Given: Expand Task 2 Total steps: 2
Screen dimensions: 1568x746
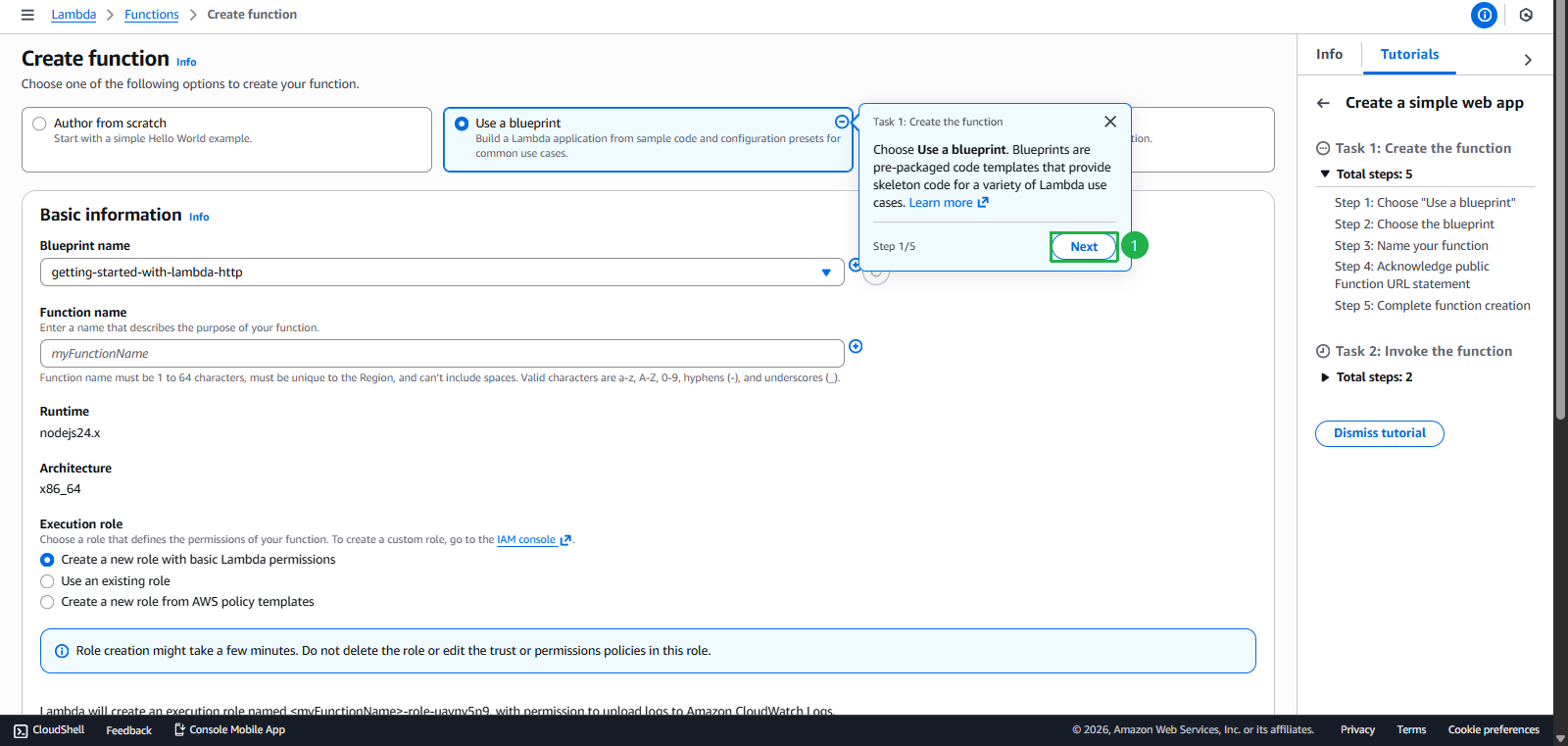Looking at the screenshot, I should tap(1325, 377).
